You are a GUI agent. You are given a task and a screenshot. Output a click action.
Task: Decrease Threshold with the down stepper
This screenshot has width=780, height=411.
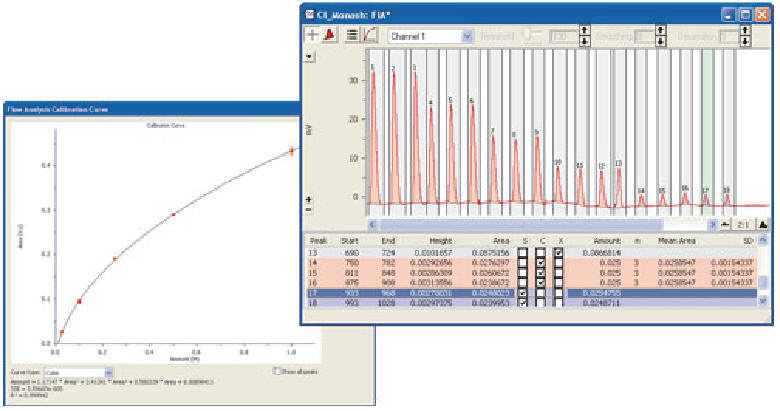(x=585, y=41)
